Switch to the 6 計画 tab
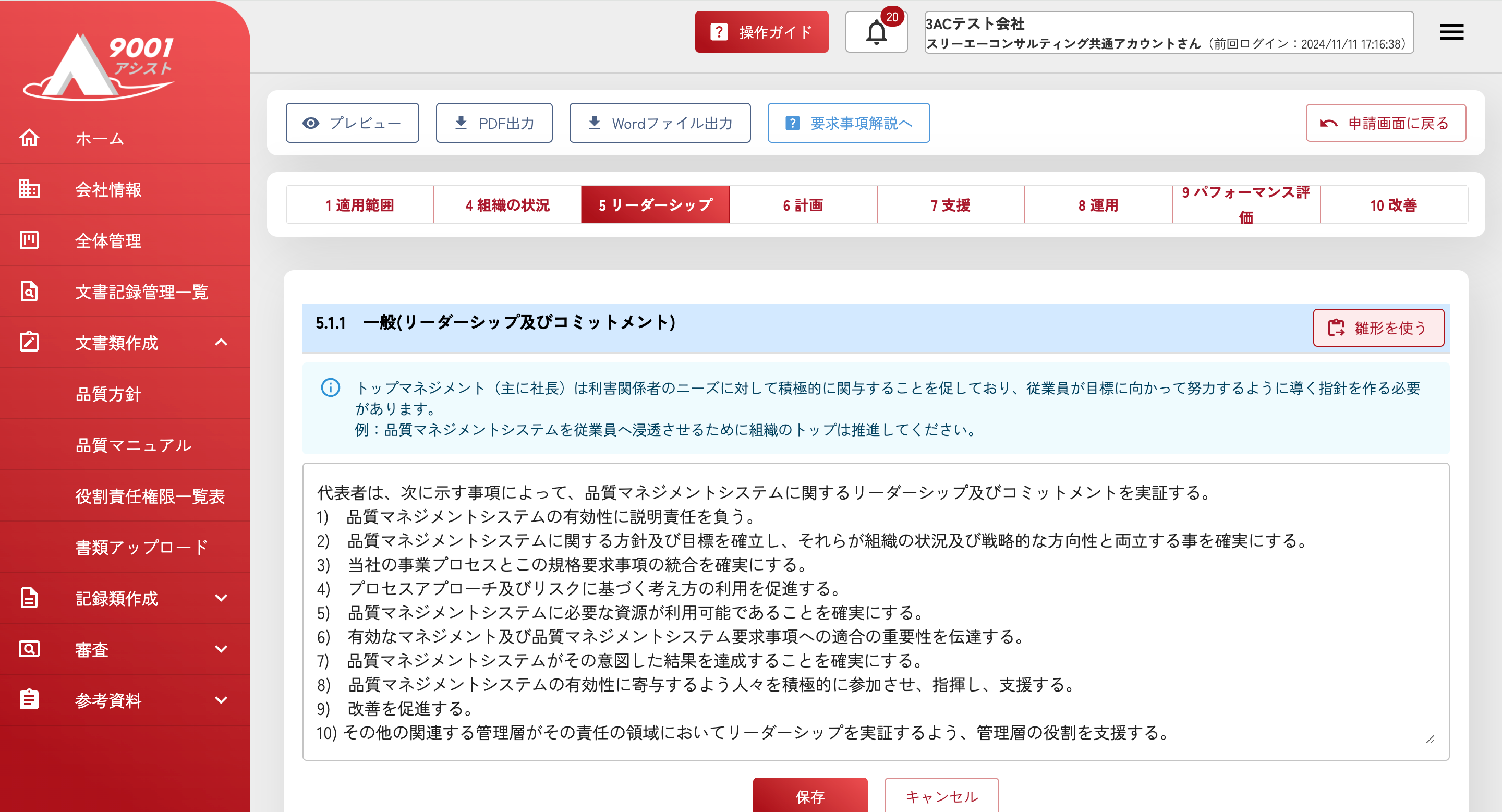This screenshot has width=1502, height=812. (803, 205)
